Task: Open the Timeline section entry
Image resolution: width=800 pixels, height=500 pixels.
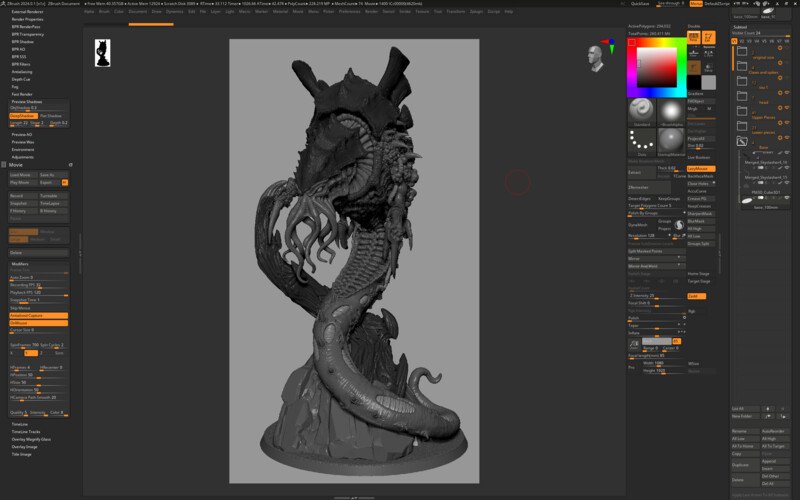Action: click(x=20, y=424)
